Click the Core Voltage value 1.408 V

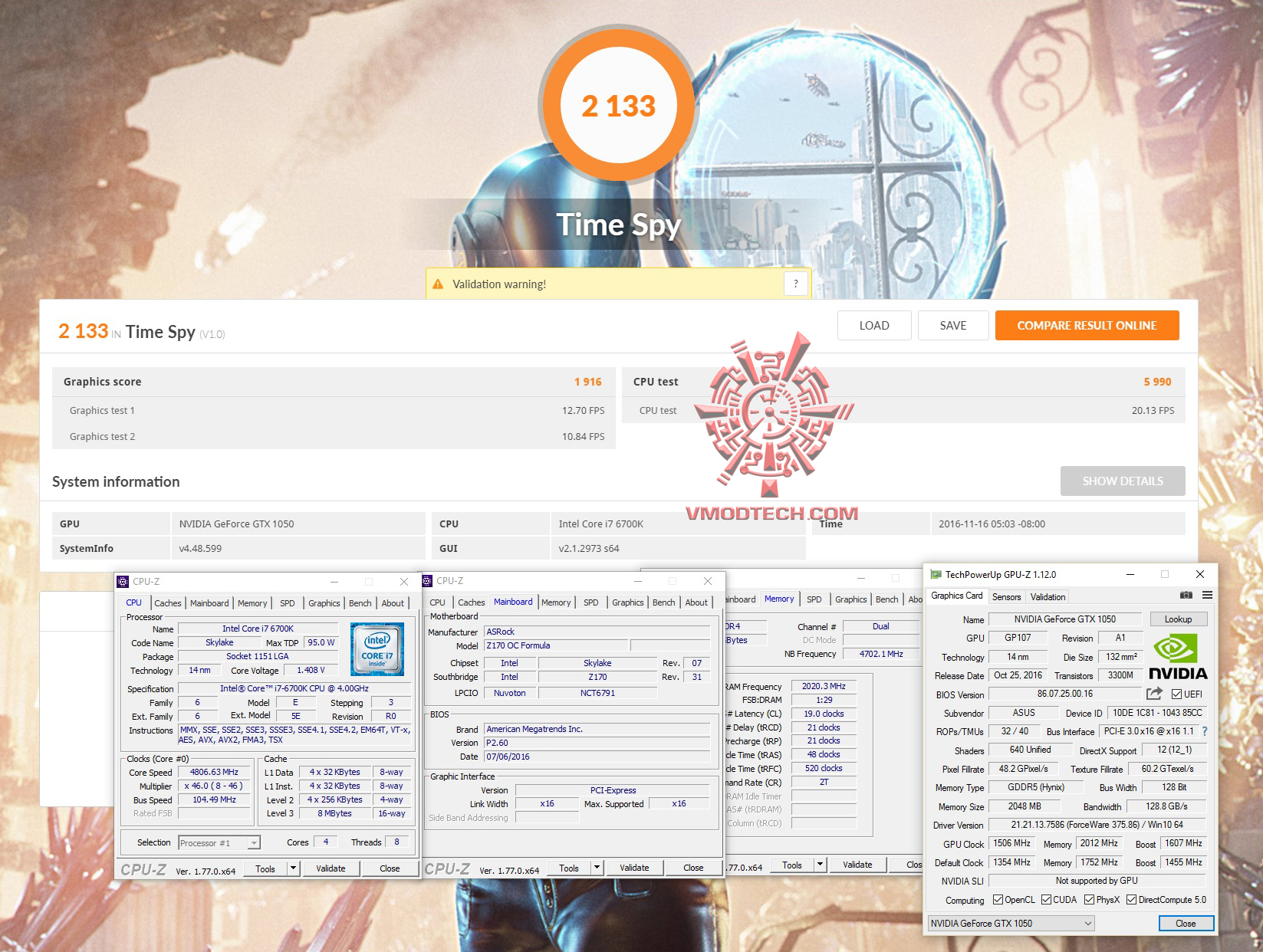click(x=311, y=670)
